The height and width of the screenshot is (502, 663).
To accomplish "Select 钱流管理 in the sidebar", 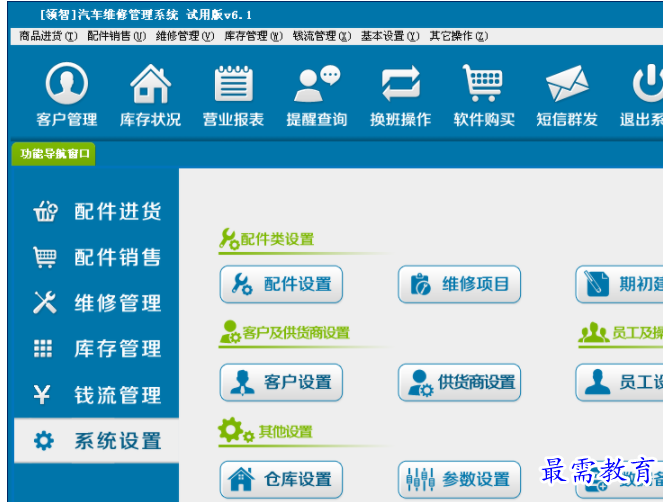I will pos(97,395).
